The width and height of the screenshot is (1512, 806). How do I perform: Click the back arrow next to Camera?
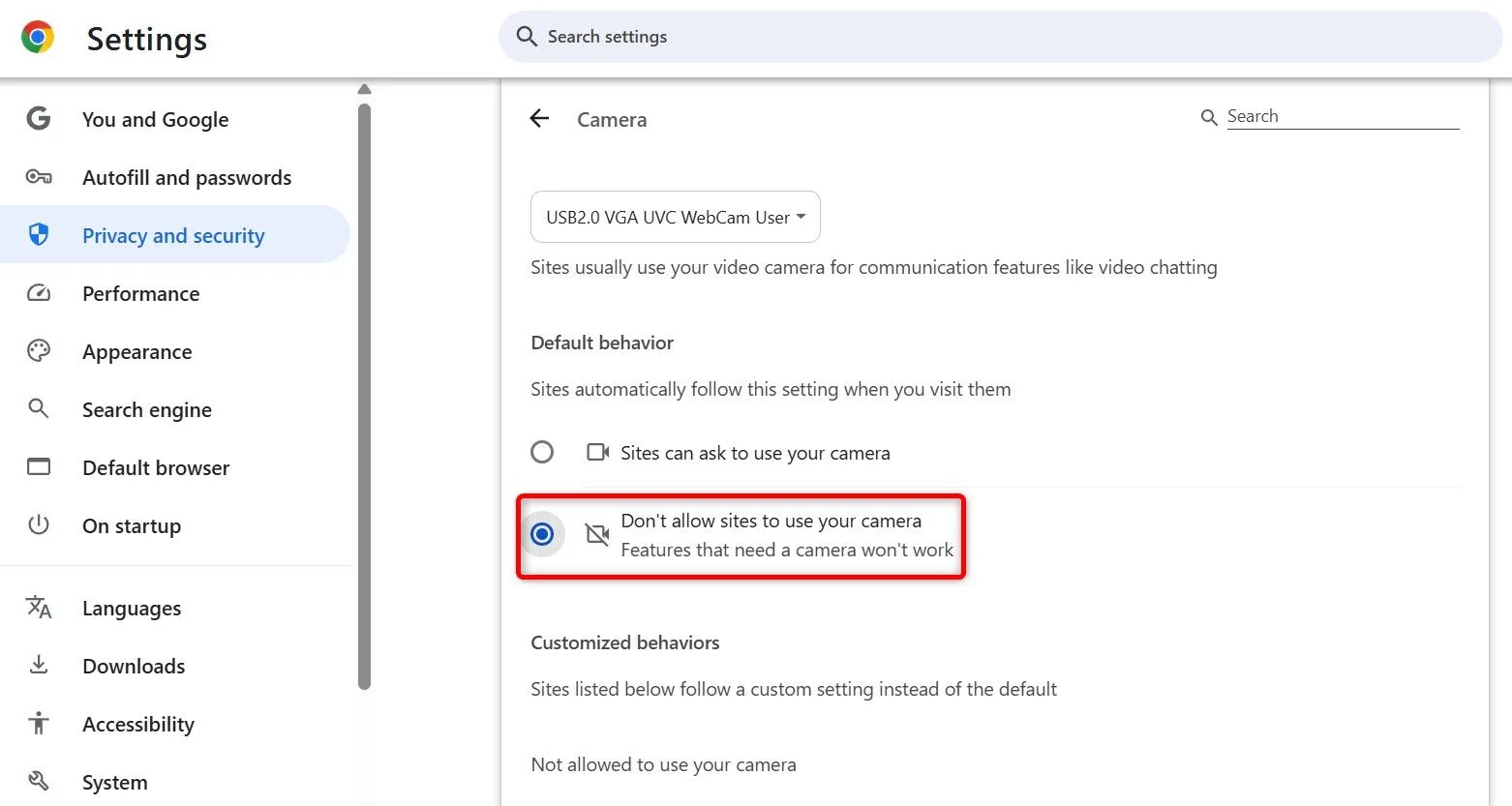539,118
